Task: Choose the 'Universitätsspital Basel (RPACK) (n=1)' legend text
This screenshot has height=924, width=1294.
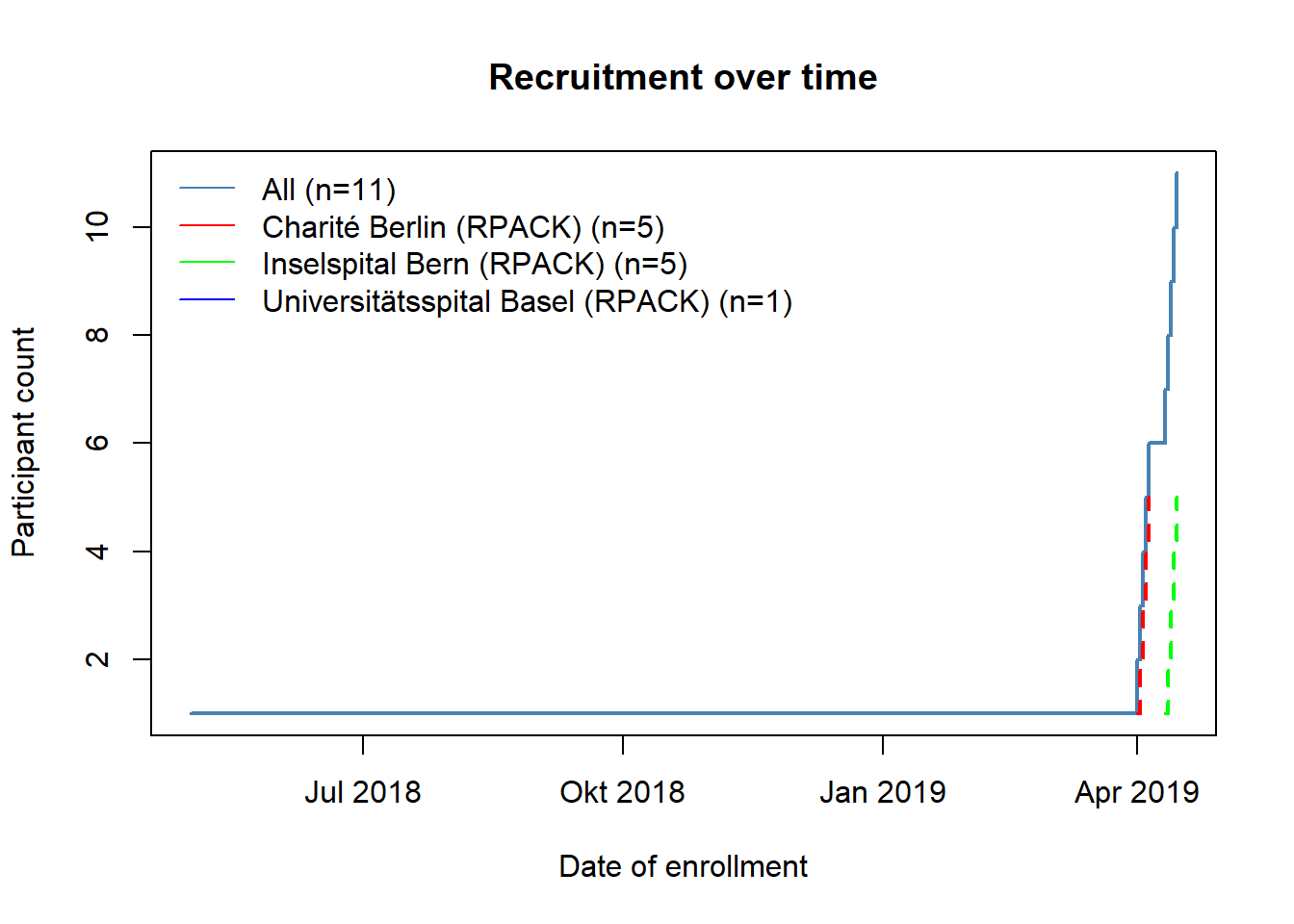Action: (x=527, y=301)
